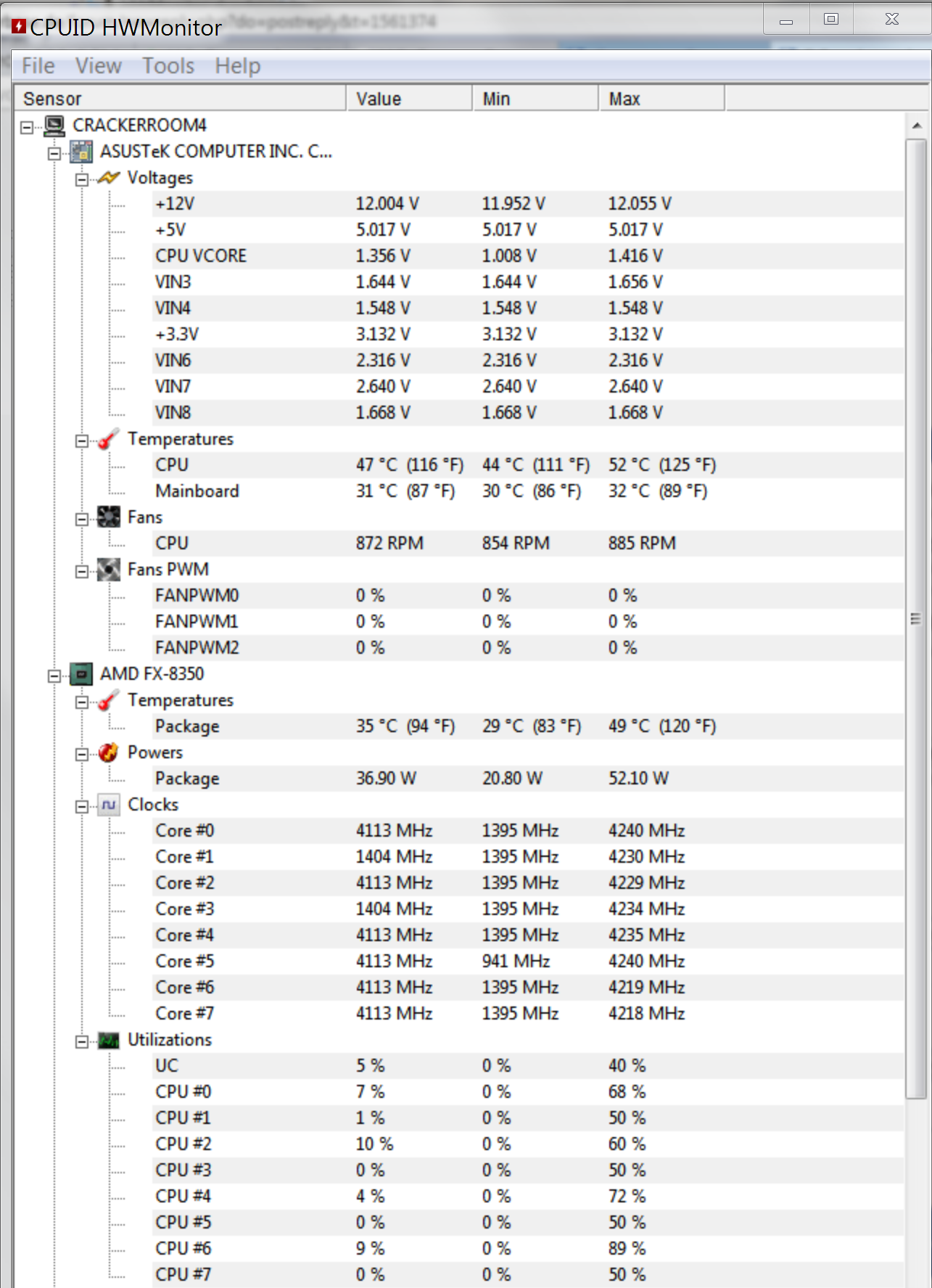Select the Core #7 clock row
Viewport: 932px width, 1288px height.
coord(528,1014)
